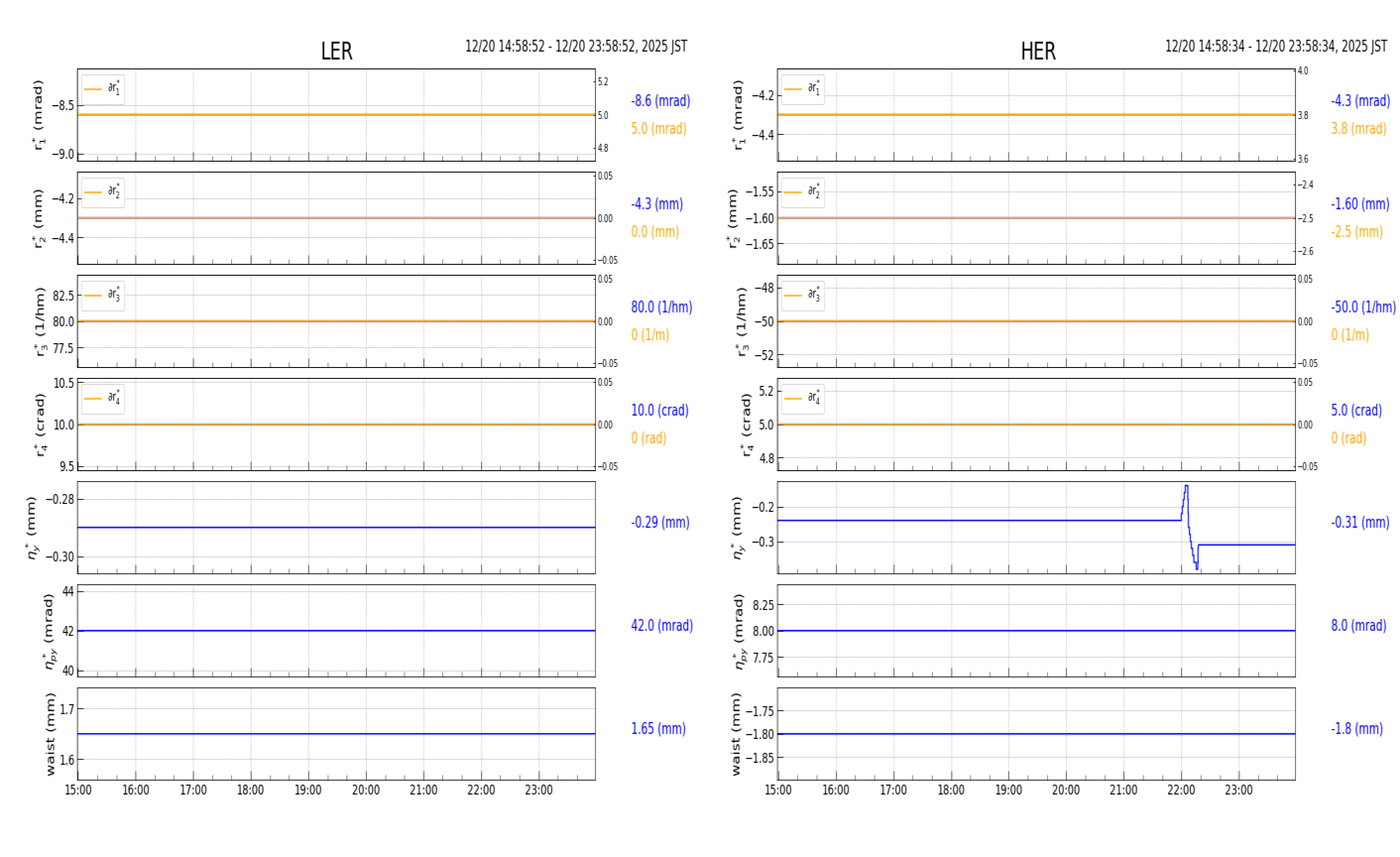The width and height of the screenshot is (1400, 857).
Task: Click the 22:00 tick under HER
Action: [x=1181, y=791]
